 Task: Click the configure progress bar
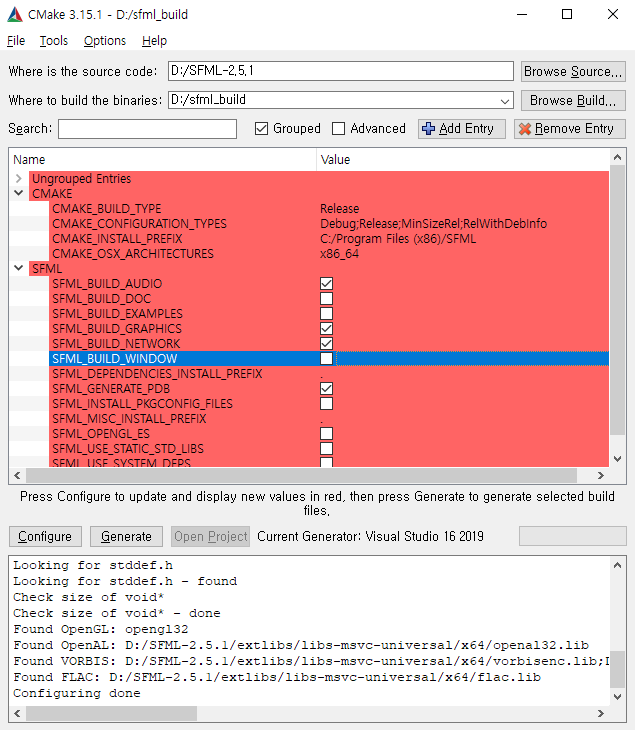[x=573, y=536]
